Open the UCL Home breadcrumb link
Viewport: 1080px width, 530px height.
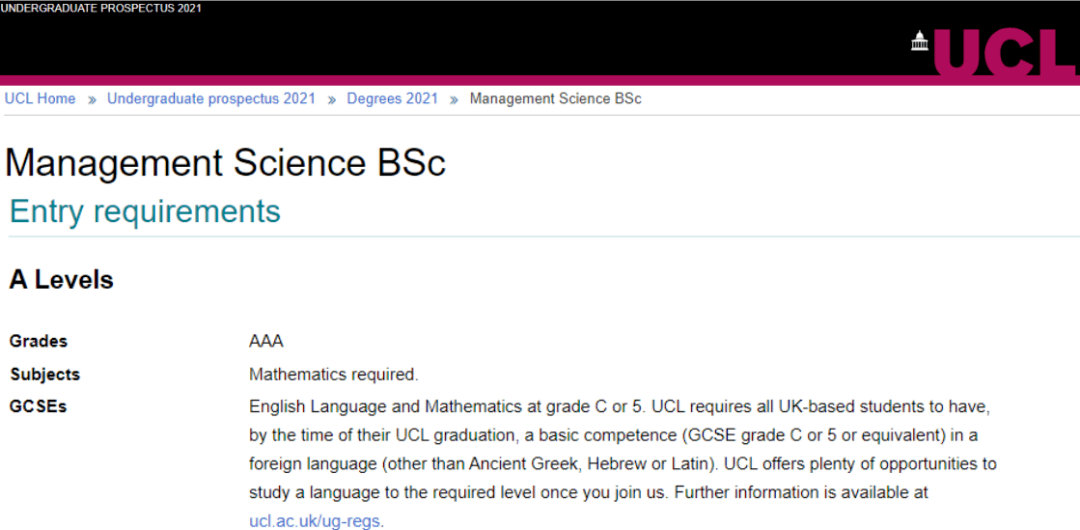40,99
